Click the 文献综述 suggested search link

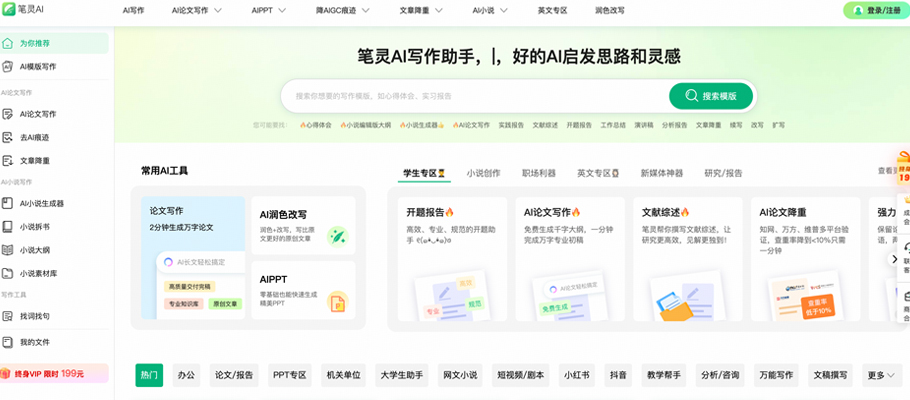point(545,125)
